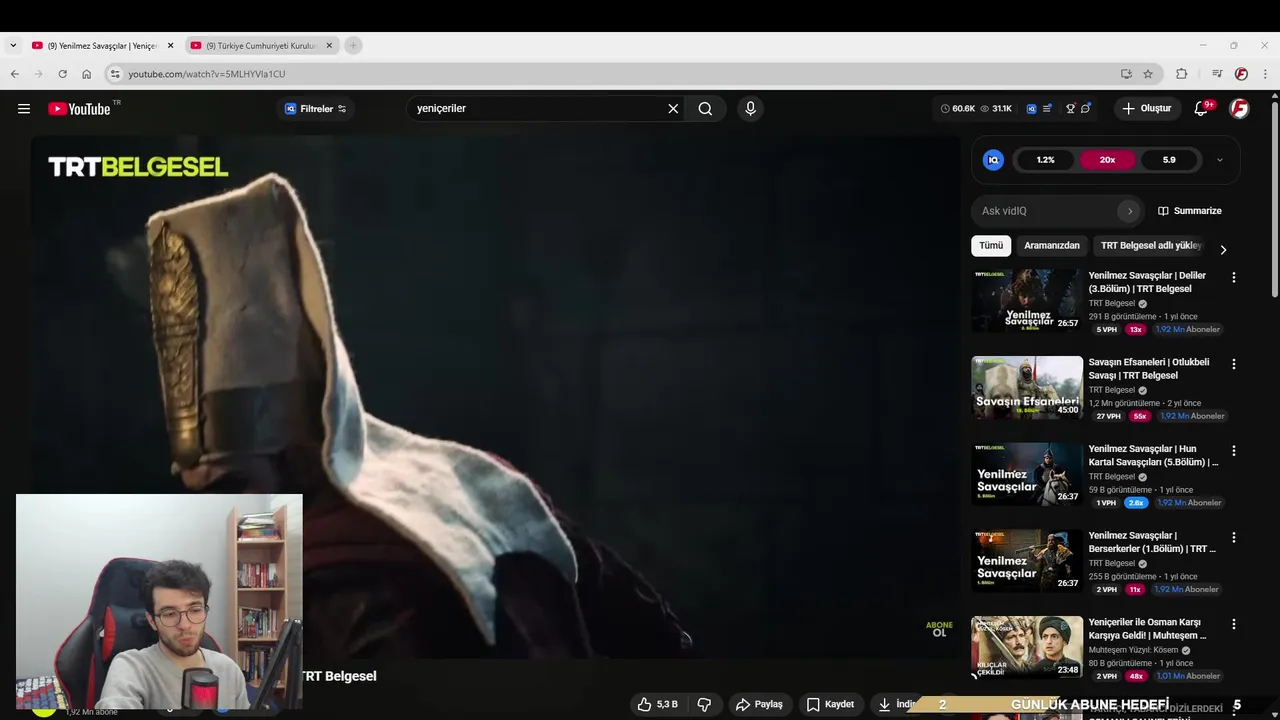Install or cast page icon in address bar

(1126, 74)
